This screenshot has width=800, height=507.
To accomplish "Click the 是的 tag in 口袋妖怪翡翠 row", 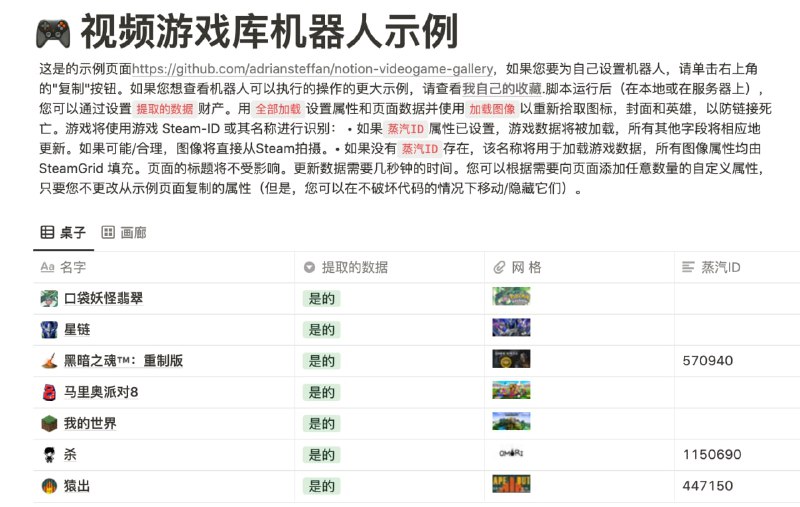I will pyautogui.click(x=321, y=299).
